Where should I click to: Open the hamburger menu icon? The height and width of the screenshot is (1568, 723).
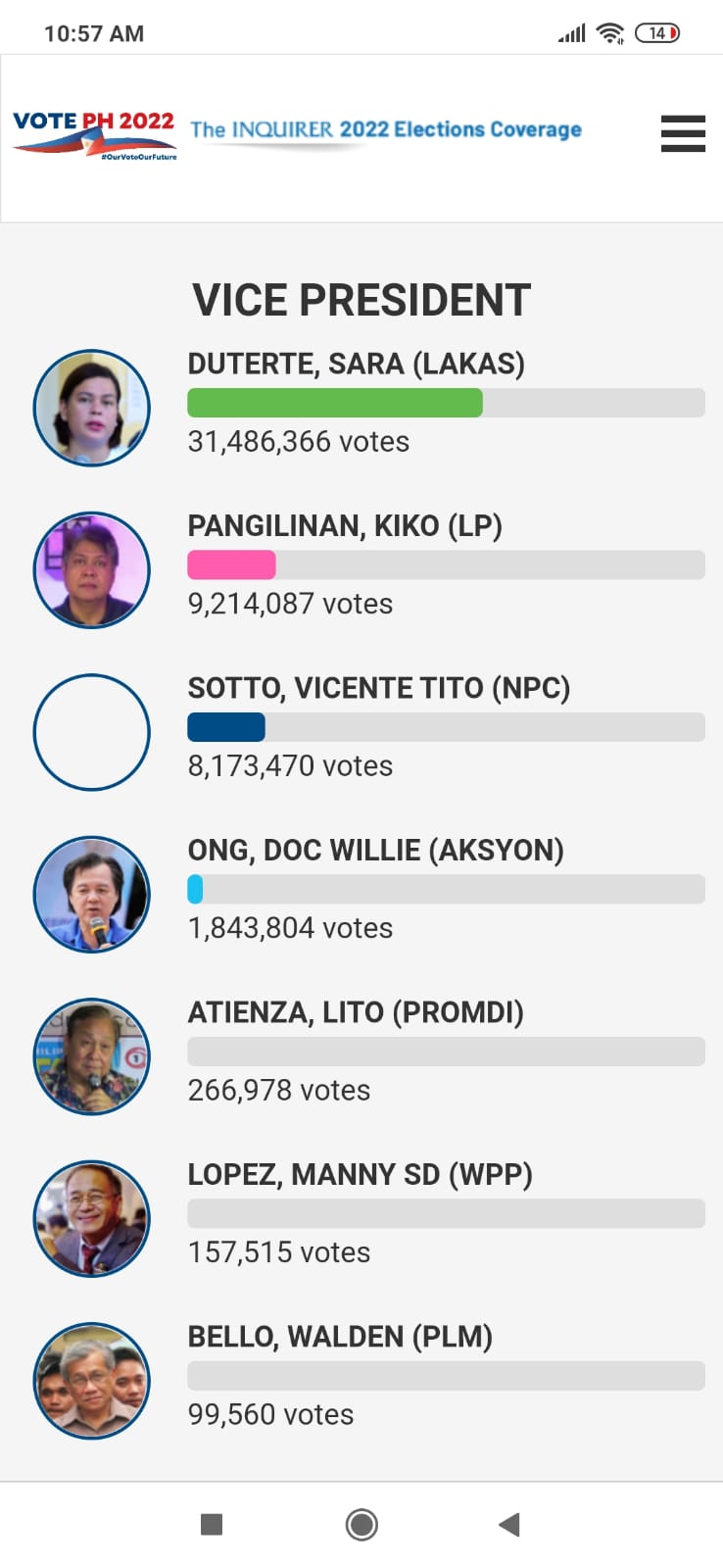[683, 133]
